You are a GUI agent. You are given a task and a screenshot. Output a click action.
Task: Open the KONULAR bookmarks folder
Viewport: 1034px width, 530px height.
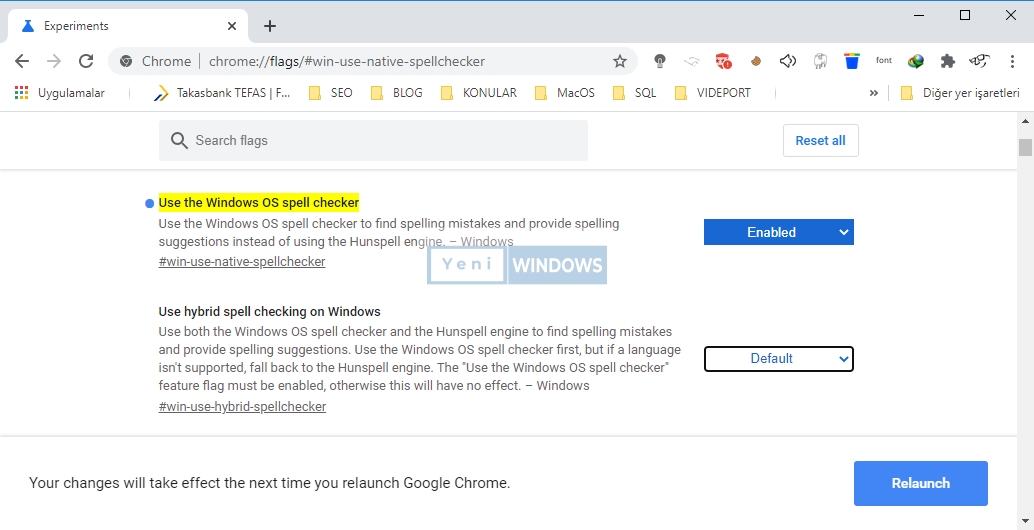(x=479, y=93)
